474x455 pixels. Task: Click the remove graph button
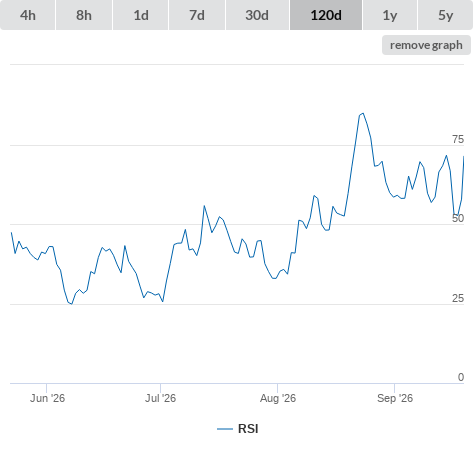tap(426, 45)
